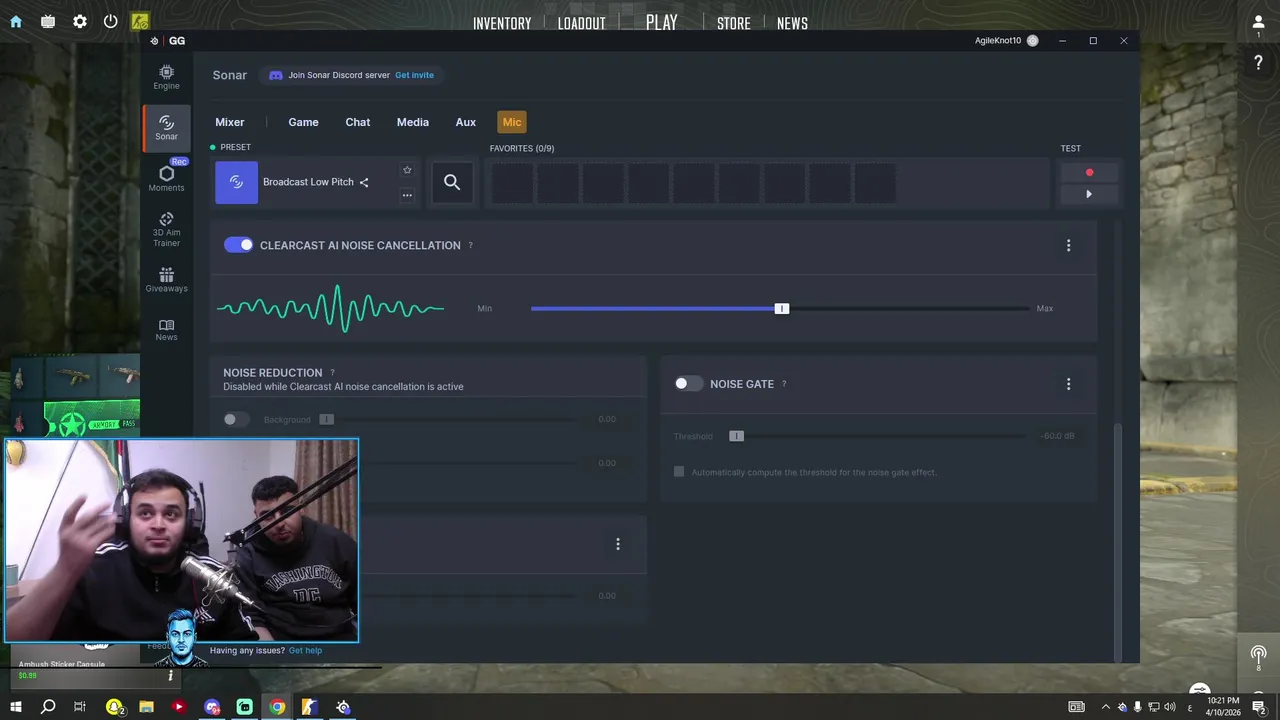Image resolution: width=1280 pixels, height=720 pixels.
Task: Switch to the Media tab
Action: (x=413, y=122)
